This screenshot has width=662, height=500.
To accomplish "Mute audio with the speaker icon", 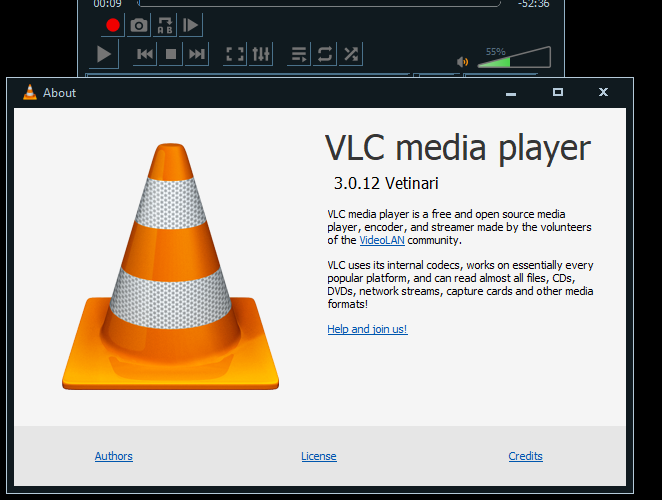I will [x=463, y=62].
